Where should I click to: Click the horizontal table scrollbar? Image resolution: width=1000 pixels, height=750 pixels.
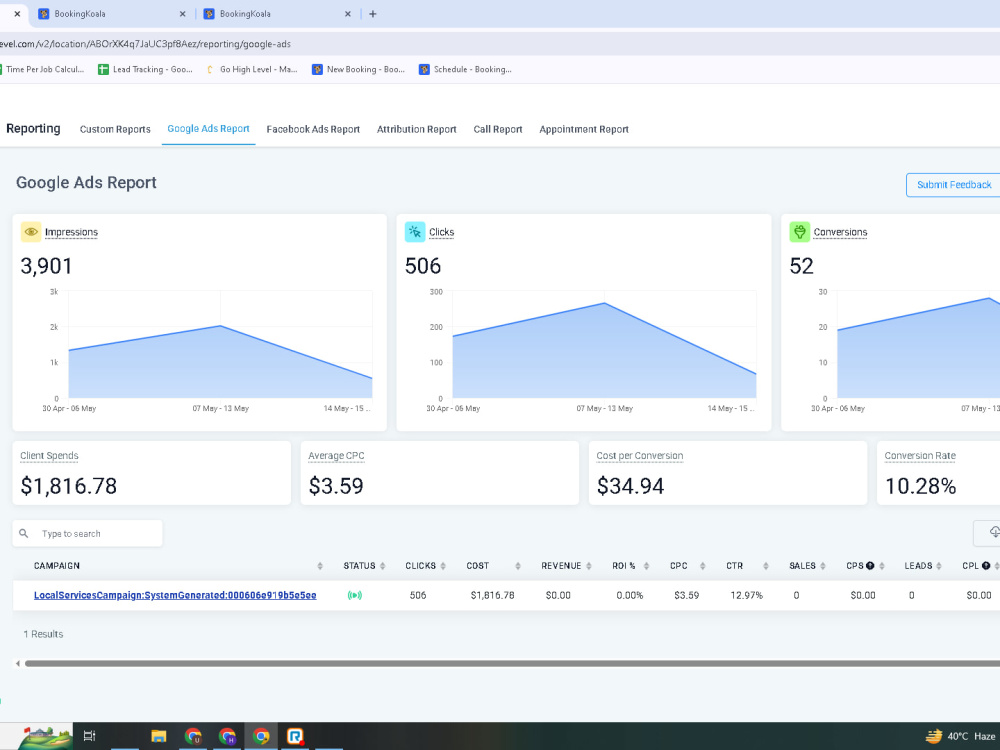click(x=512, y=663)
